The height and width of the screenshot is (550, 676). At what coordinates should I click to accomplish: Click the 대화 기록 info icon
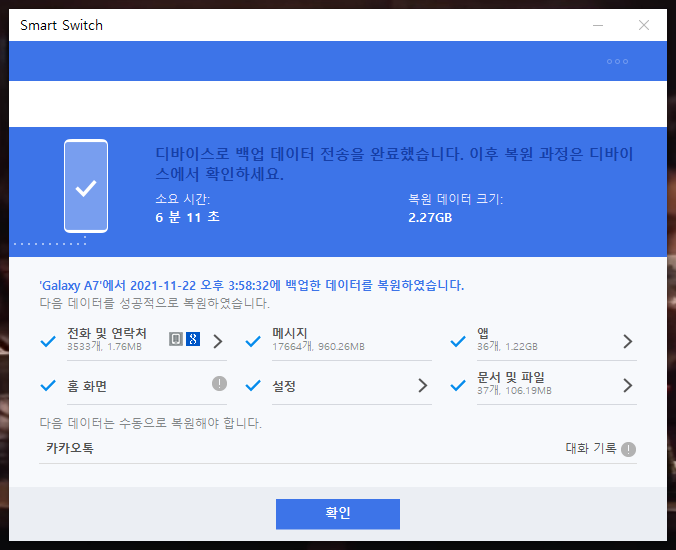628,449
